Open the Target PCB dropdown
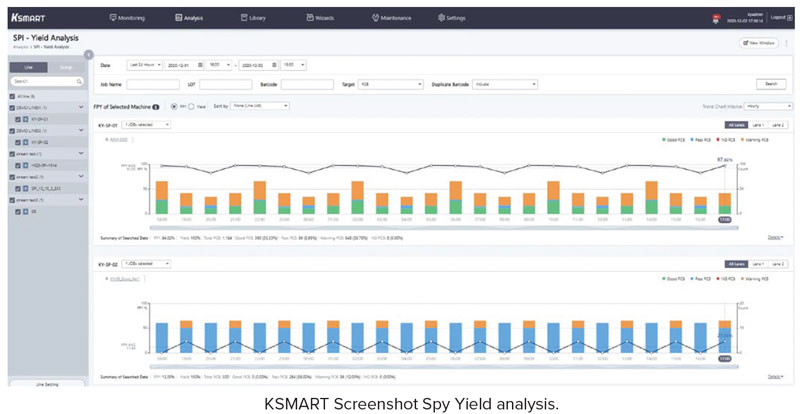800x414 pixels. [x=390, y=84]
